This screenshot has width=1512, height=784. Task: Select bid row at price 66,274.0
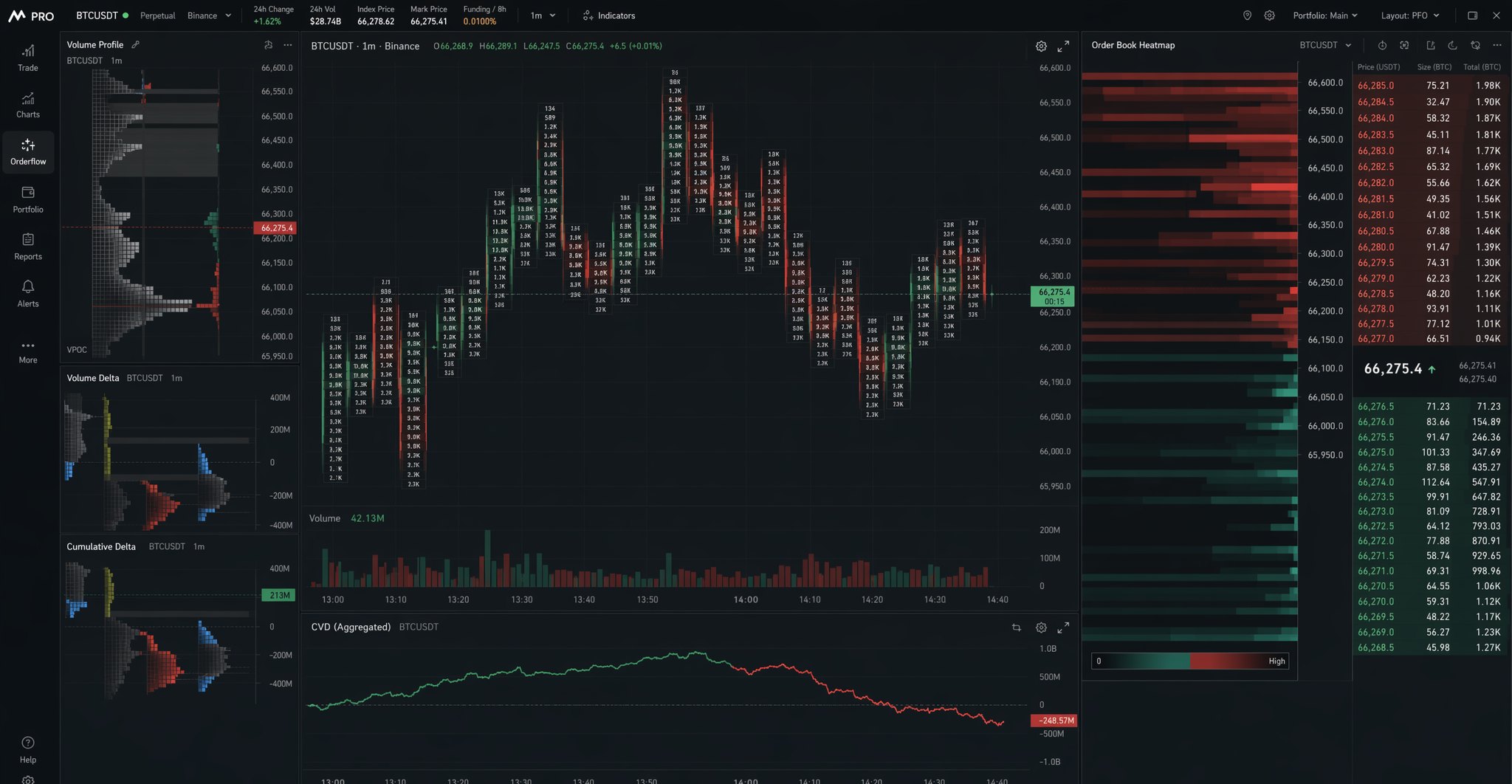(1429, 482)
